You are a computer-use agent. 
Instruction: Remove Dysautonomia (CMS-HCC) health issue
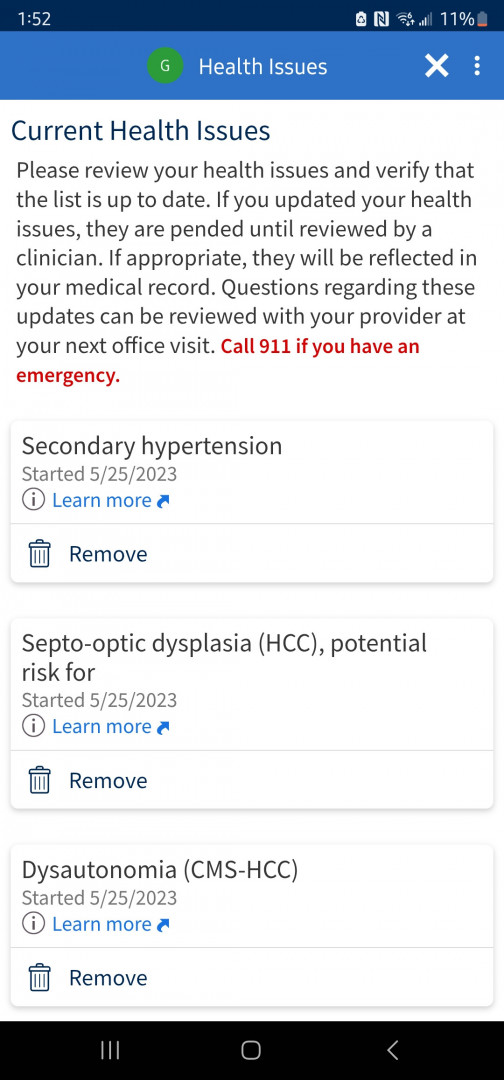tap(251, 978)
